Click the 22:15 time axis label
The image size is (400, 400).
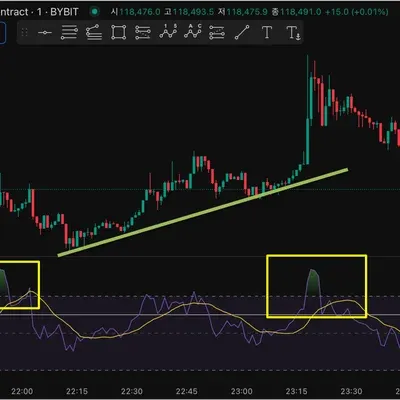pos(77,391)
